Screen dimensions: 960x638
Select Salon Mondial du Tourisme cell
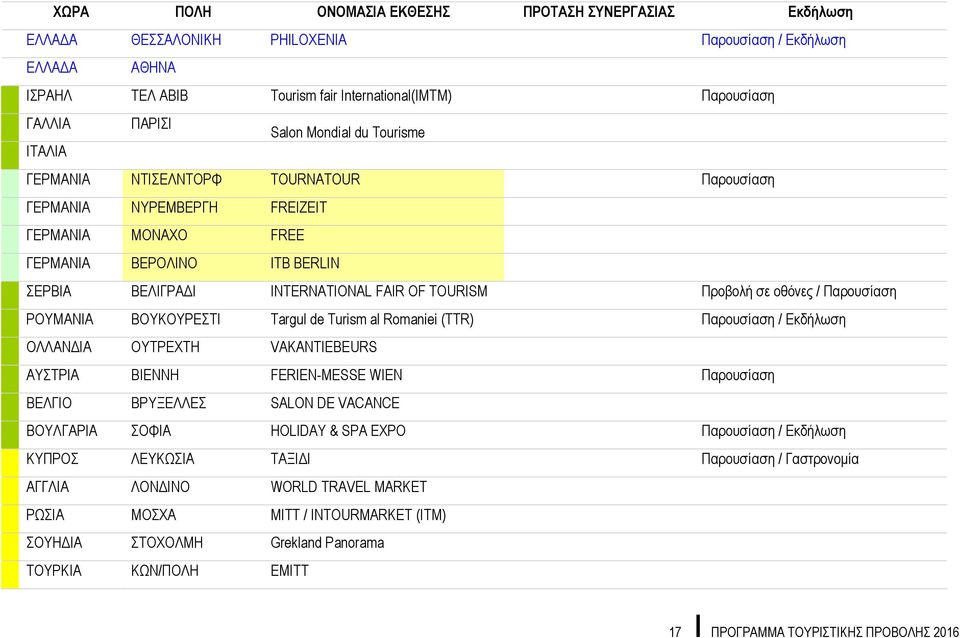click(x=347, y=132)
